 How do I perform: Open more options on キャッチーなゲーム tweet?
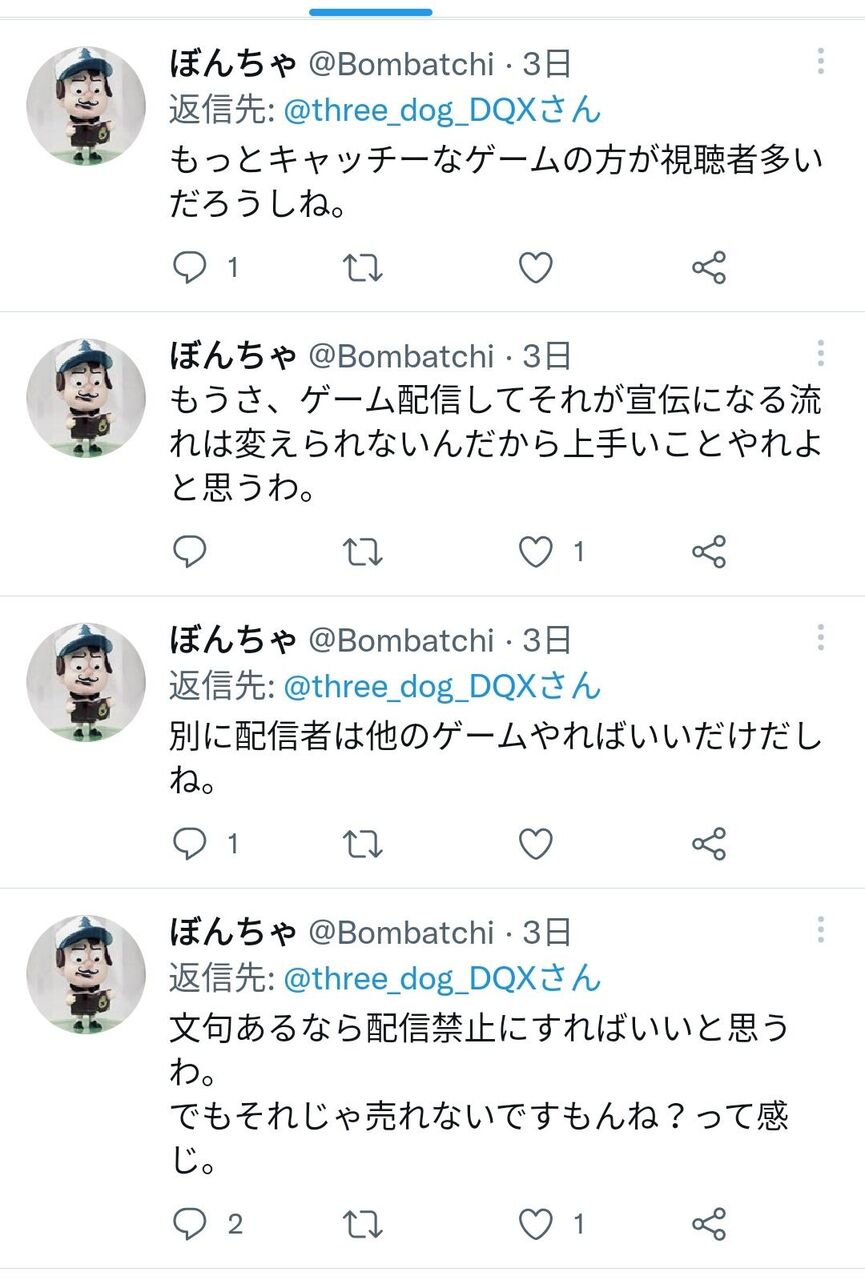tap(820, 62)
